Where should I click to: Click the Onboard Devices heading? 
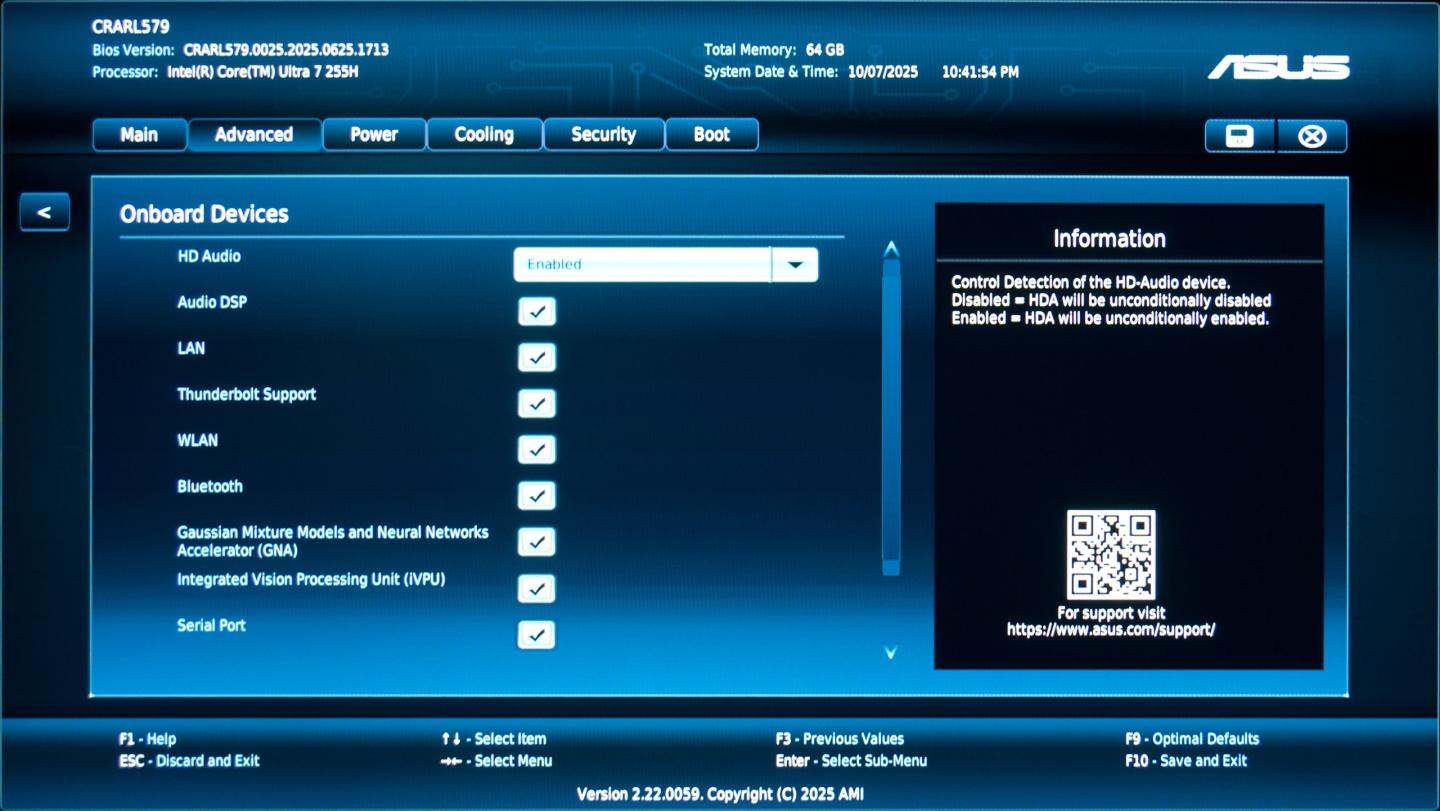click(x=204, y=214)
